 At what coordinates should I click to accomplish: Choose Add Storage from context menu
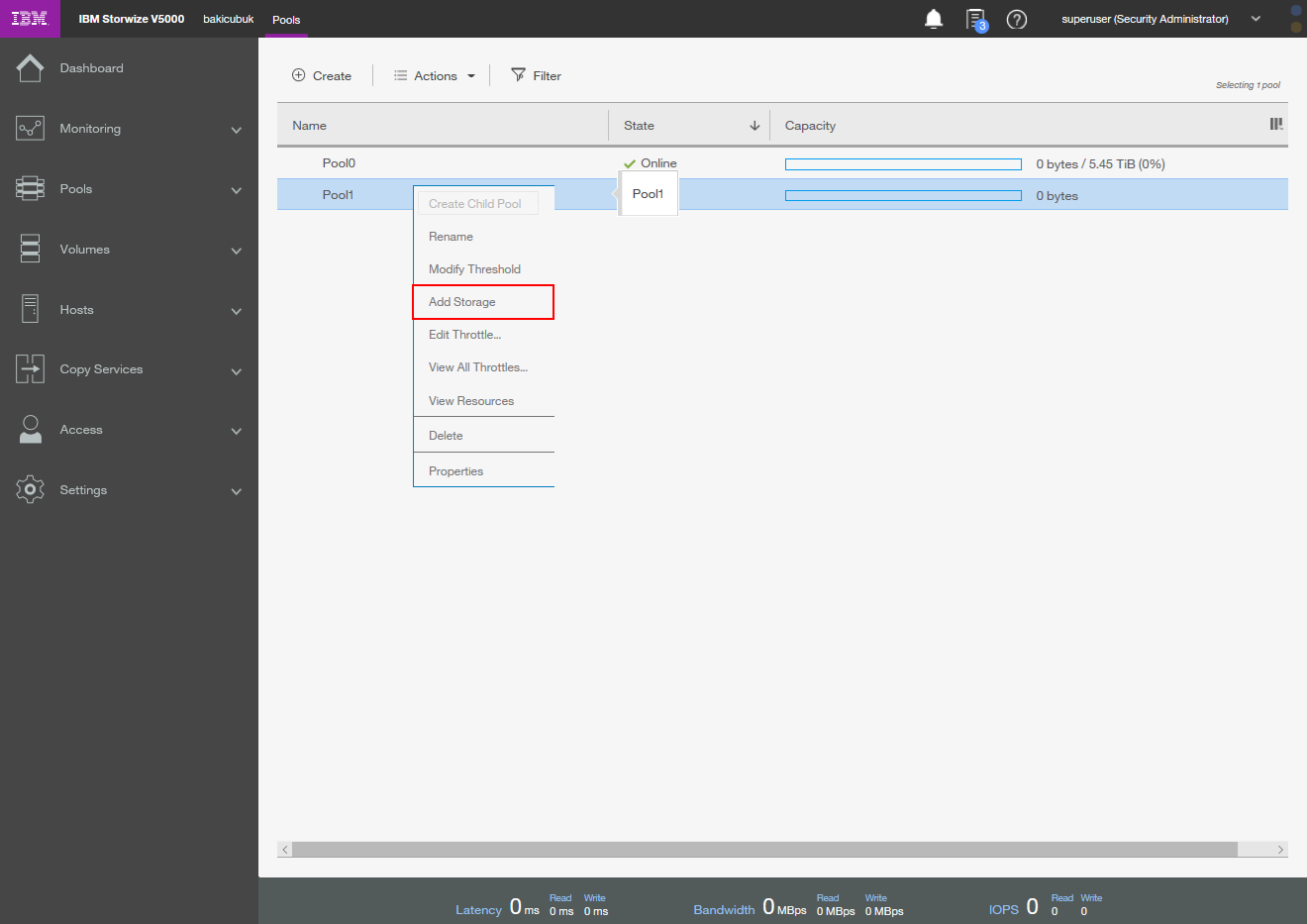[483, 302]
